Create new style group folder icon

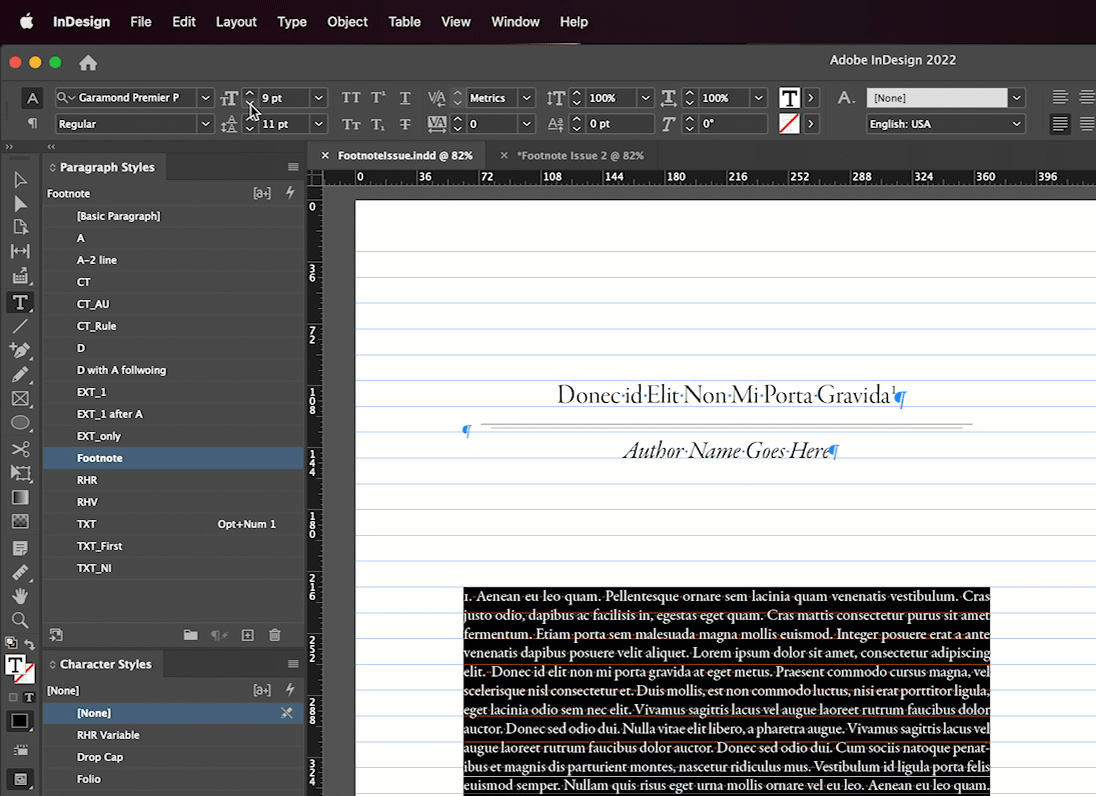coord(190,635)
